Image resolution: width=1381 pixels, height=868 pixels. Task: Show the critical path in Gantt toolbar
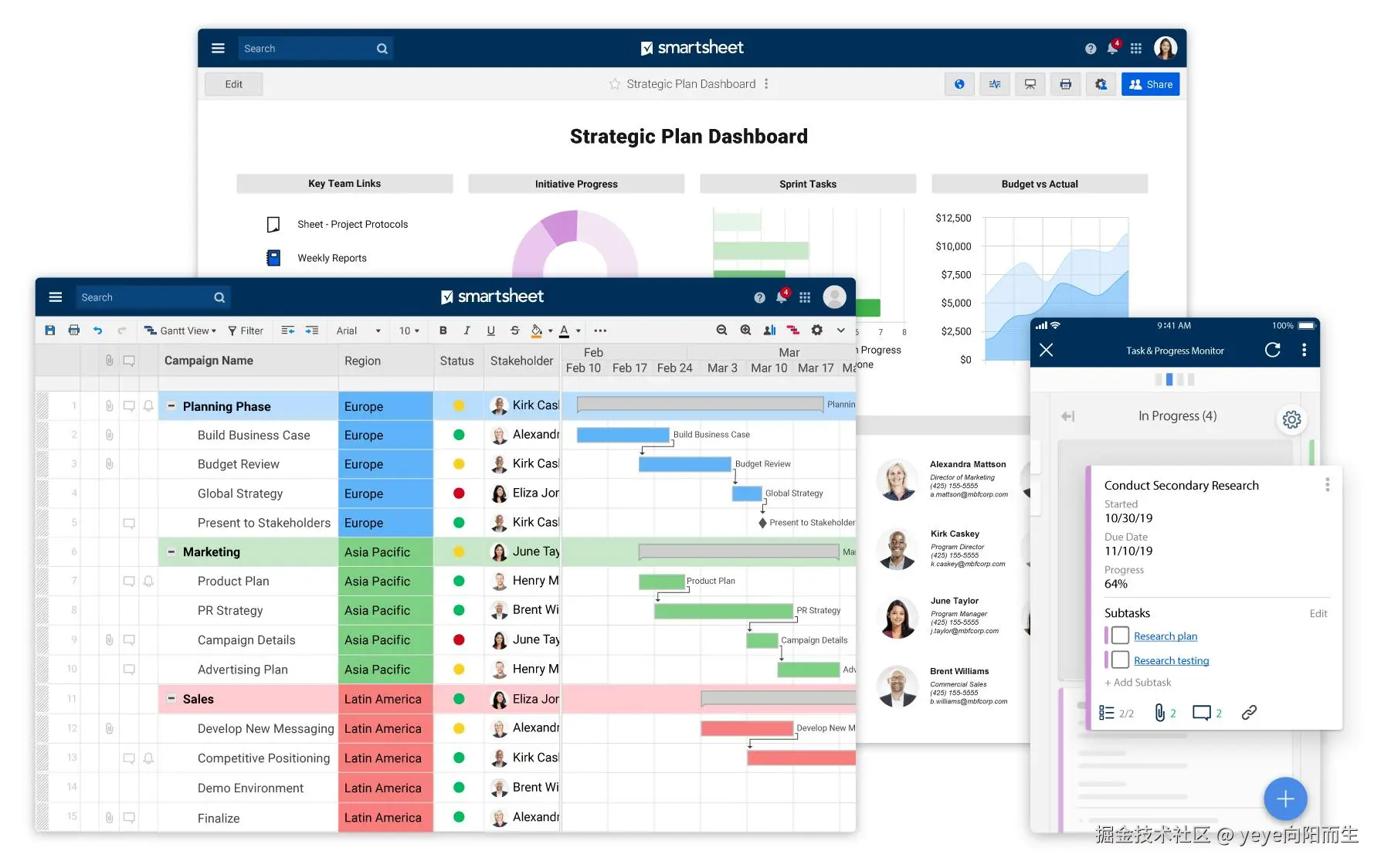pyautogui.click(x=793, y=331)
